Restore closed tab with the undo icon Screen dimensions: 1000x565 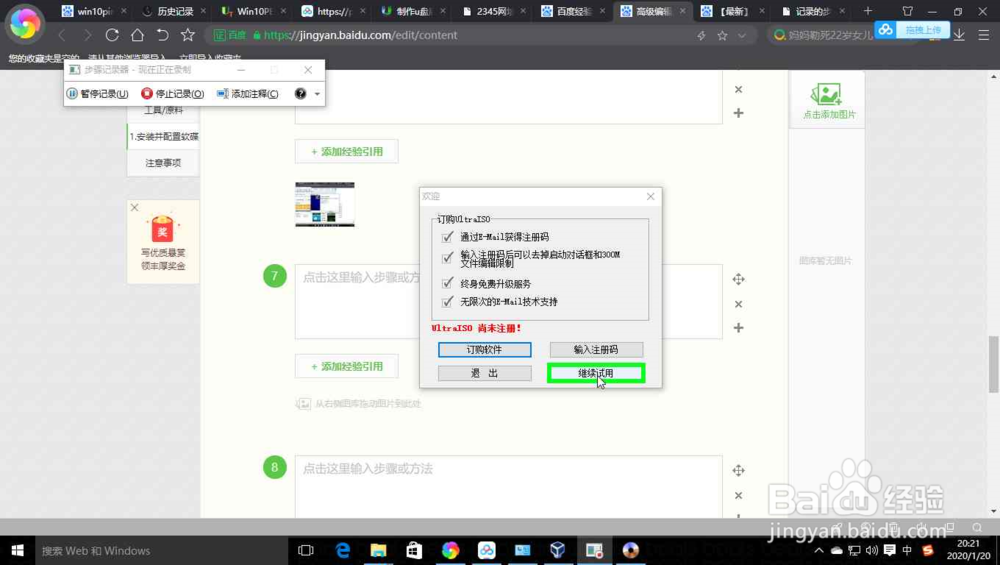pos(162,35)
